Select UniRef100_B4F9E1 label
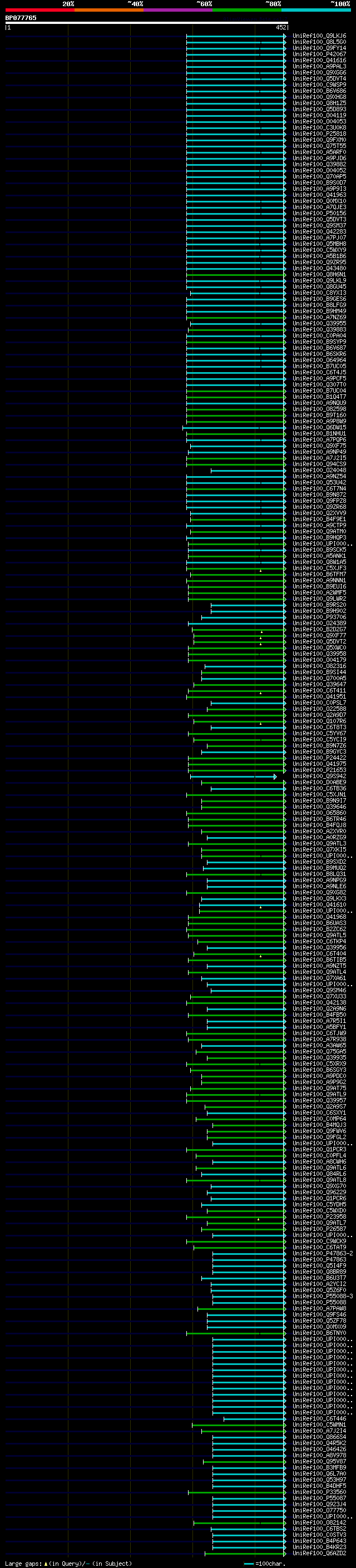 click(319, 519)
